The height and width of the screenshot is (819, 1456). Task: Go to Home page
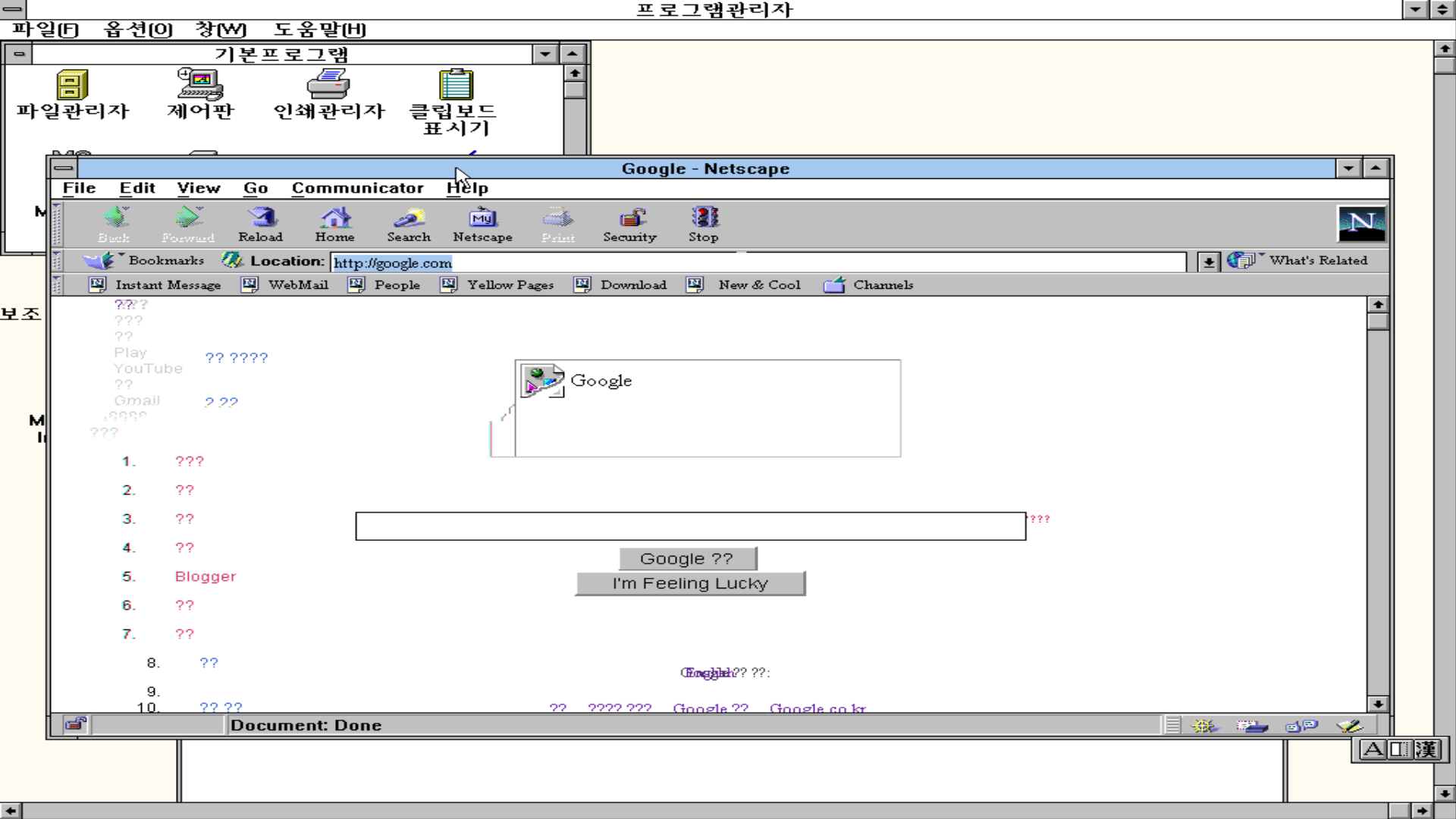(x=334, y=224)
